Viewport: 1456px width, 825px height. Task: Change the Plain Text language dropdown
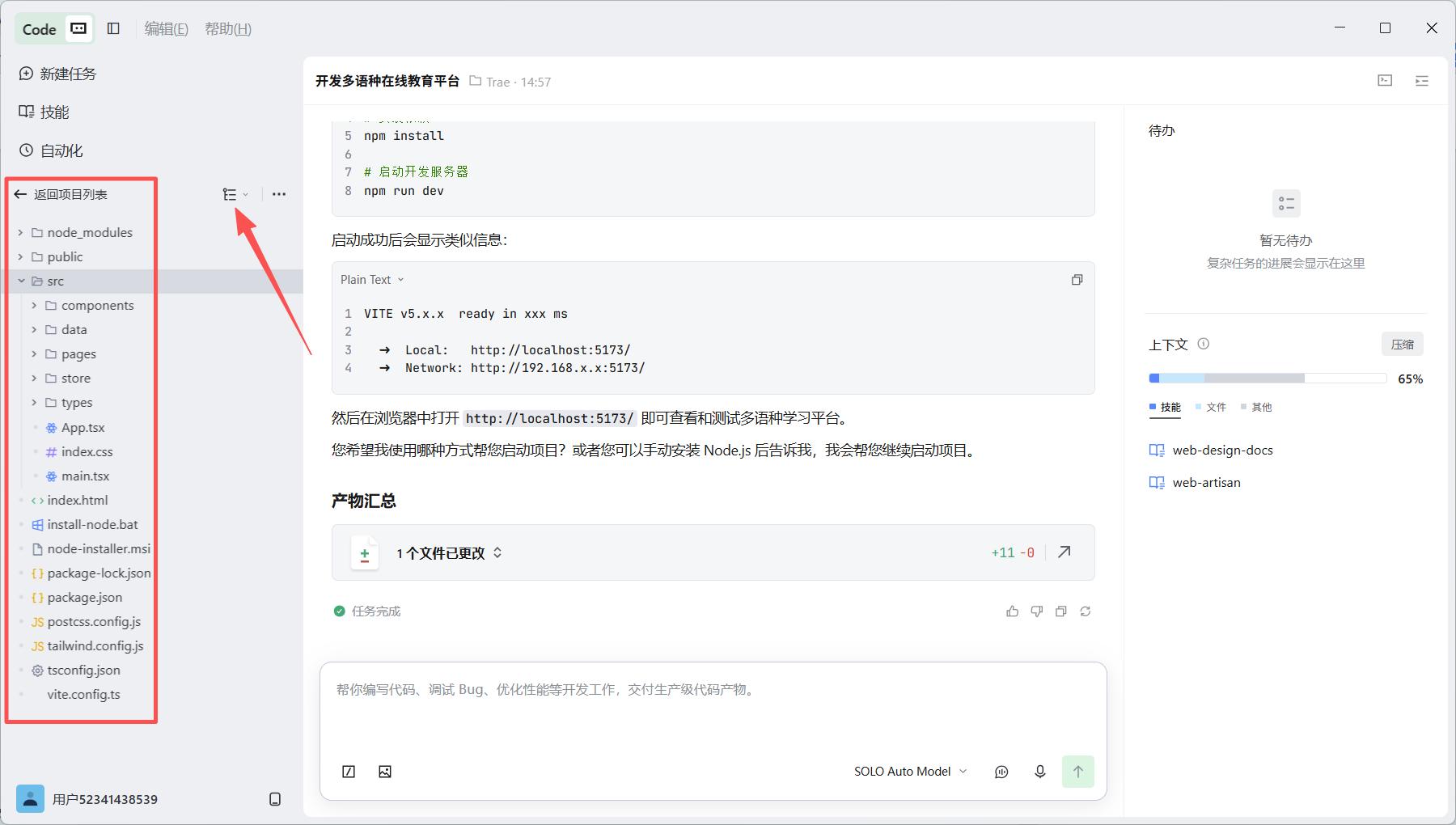[x=372, y=280]
